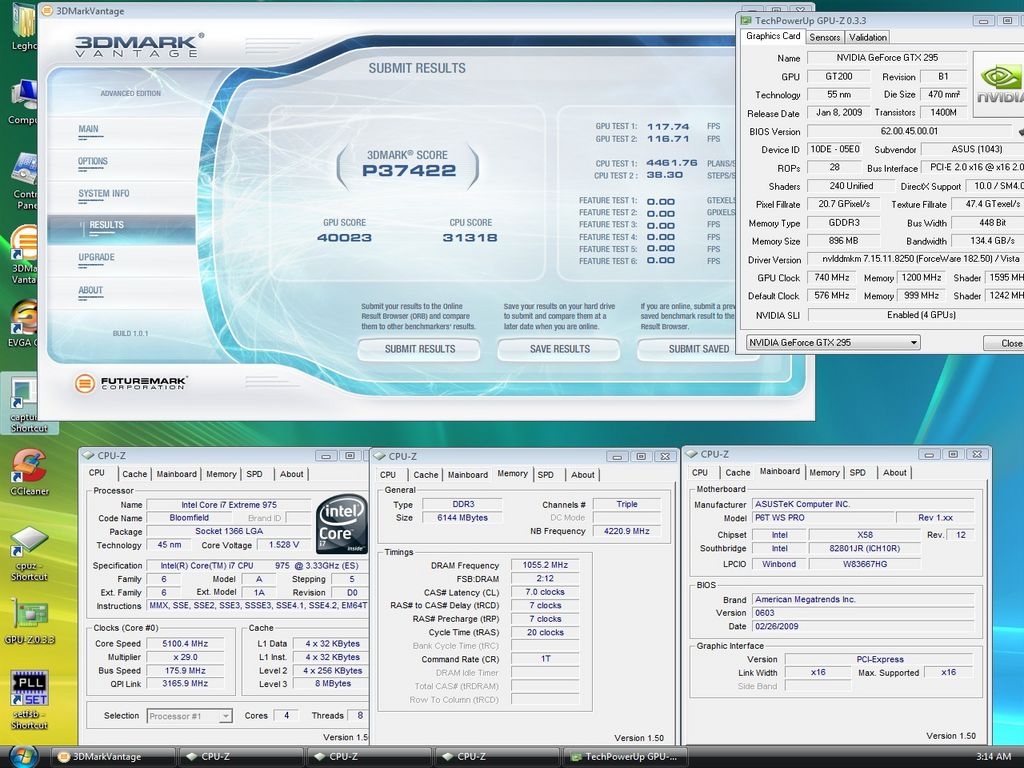Screen dimensions: 1024x768
Task: Click the SAVE RESULTS button
Action: [559, 349]
